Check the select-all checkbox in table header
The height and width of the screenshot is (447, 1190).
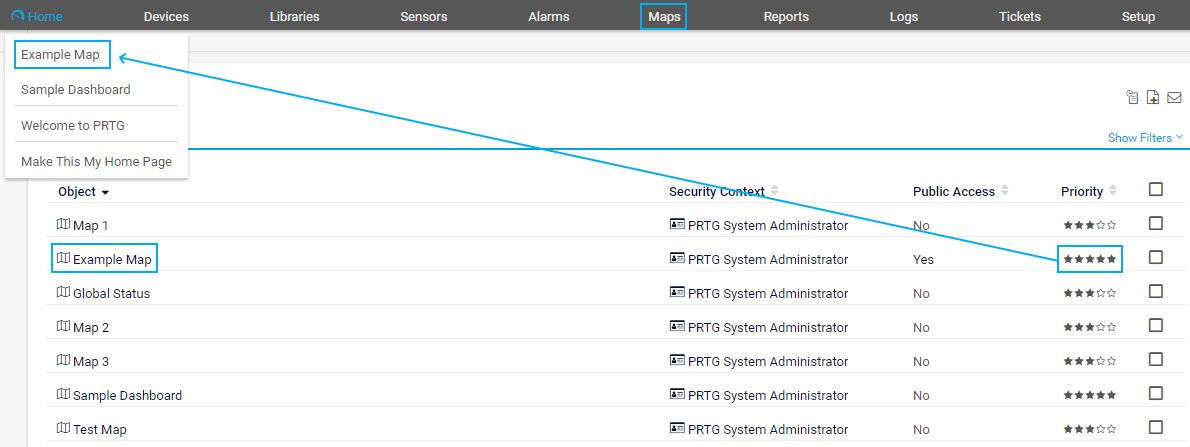pos(1156,190)
